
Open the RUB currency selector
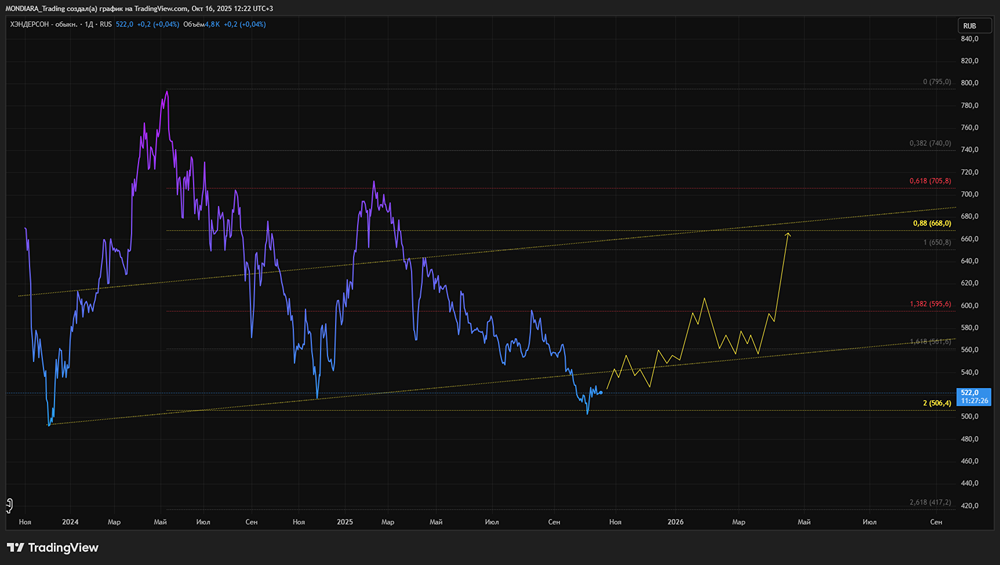coord(974,26)
